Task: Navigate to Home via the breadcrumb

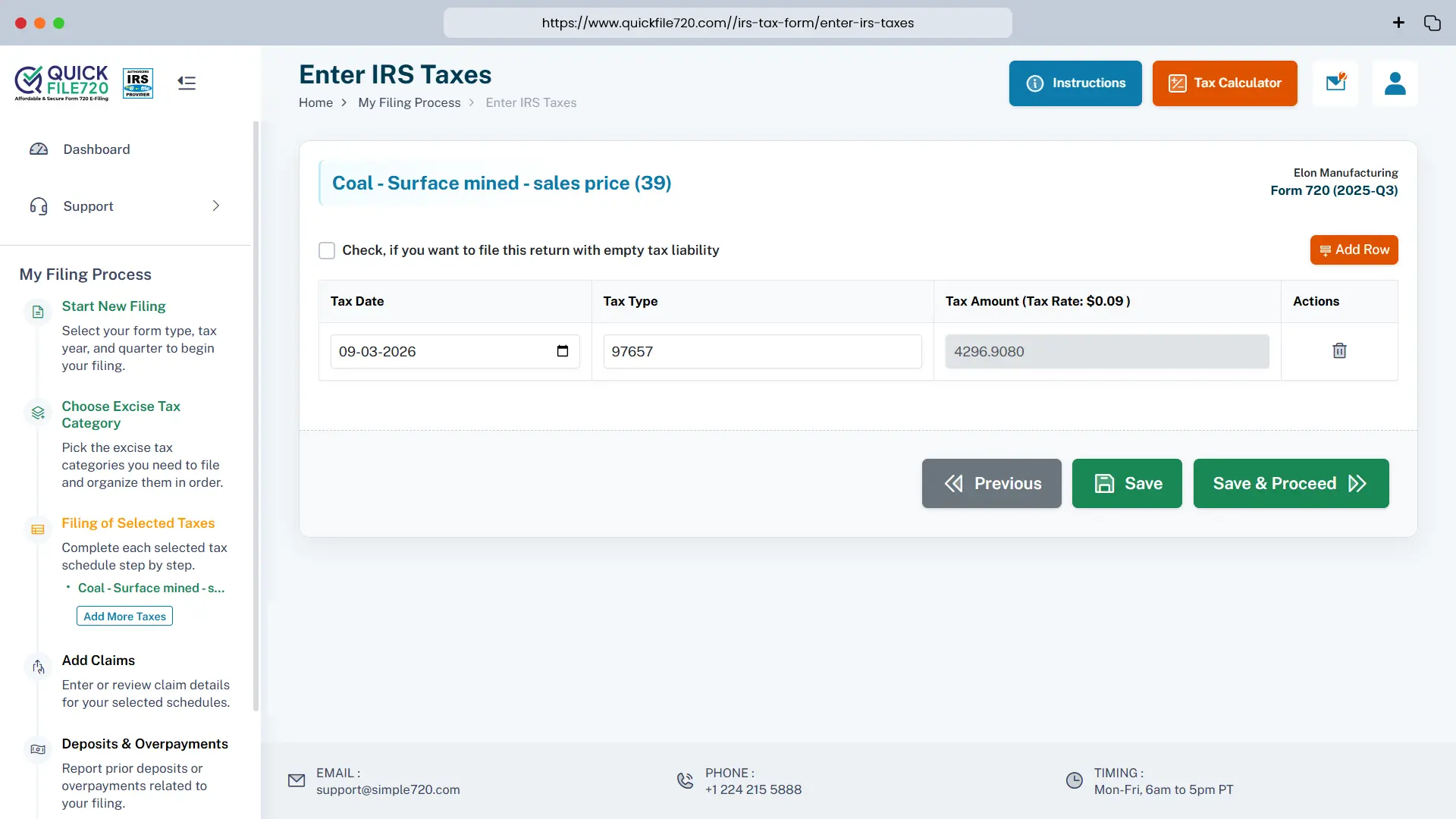Action: pyautogui.click(x=316, y=102)
